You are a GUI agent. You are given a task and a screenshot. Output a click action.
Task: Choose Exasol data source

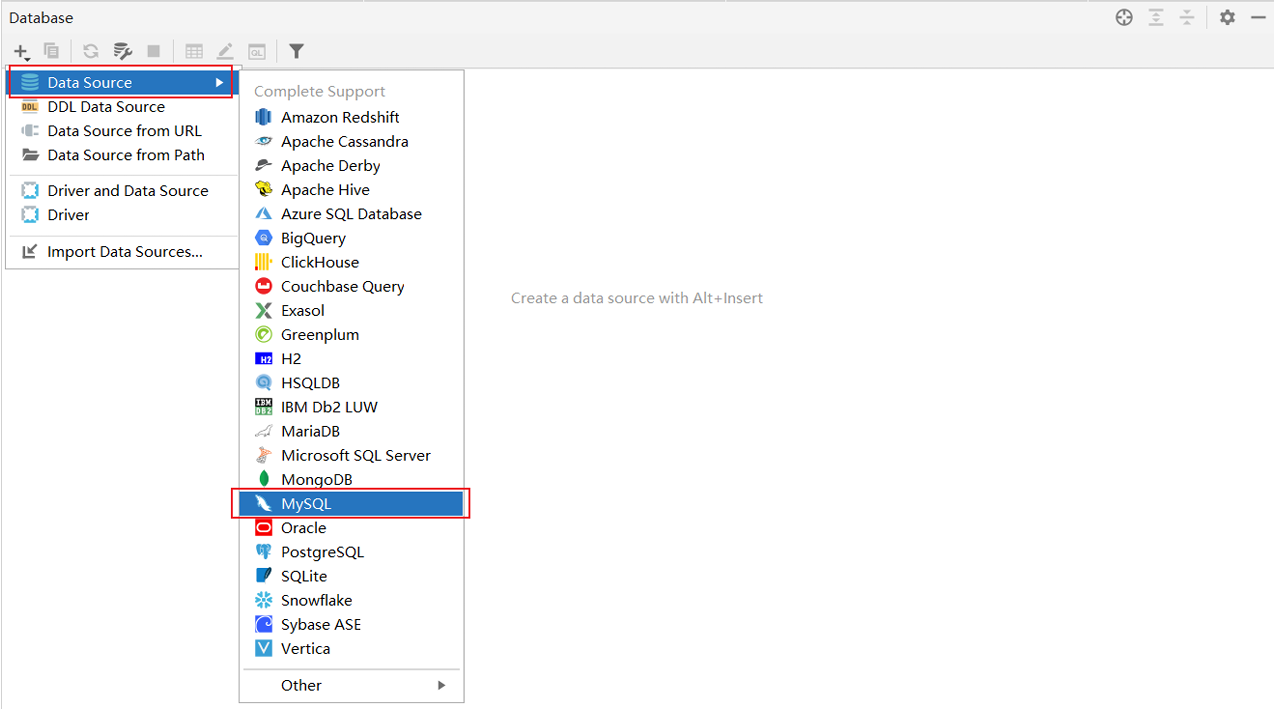351,311
